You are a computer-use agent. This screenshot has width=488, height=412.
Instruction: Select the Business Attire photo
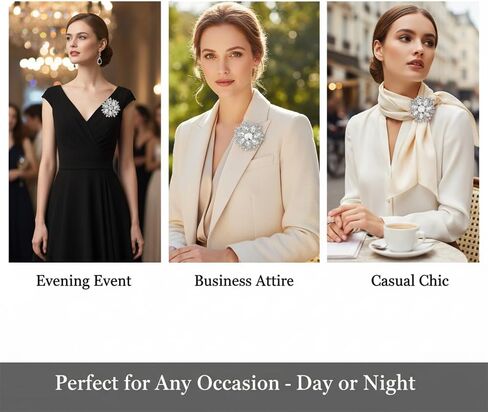pyautogui.click(x=244, y=132)
